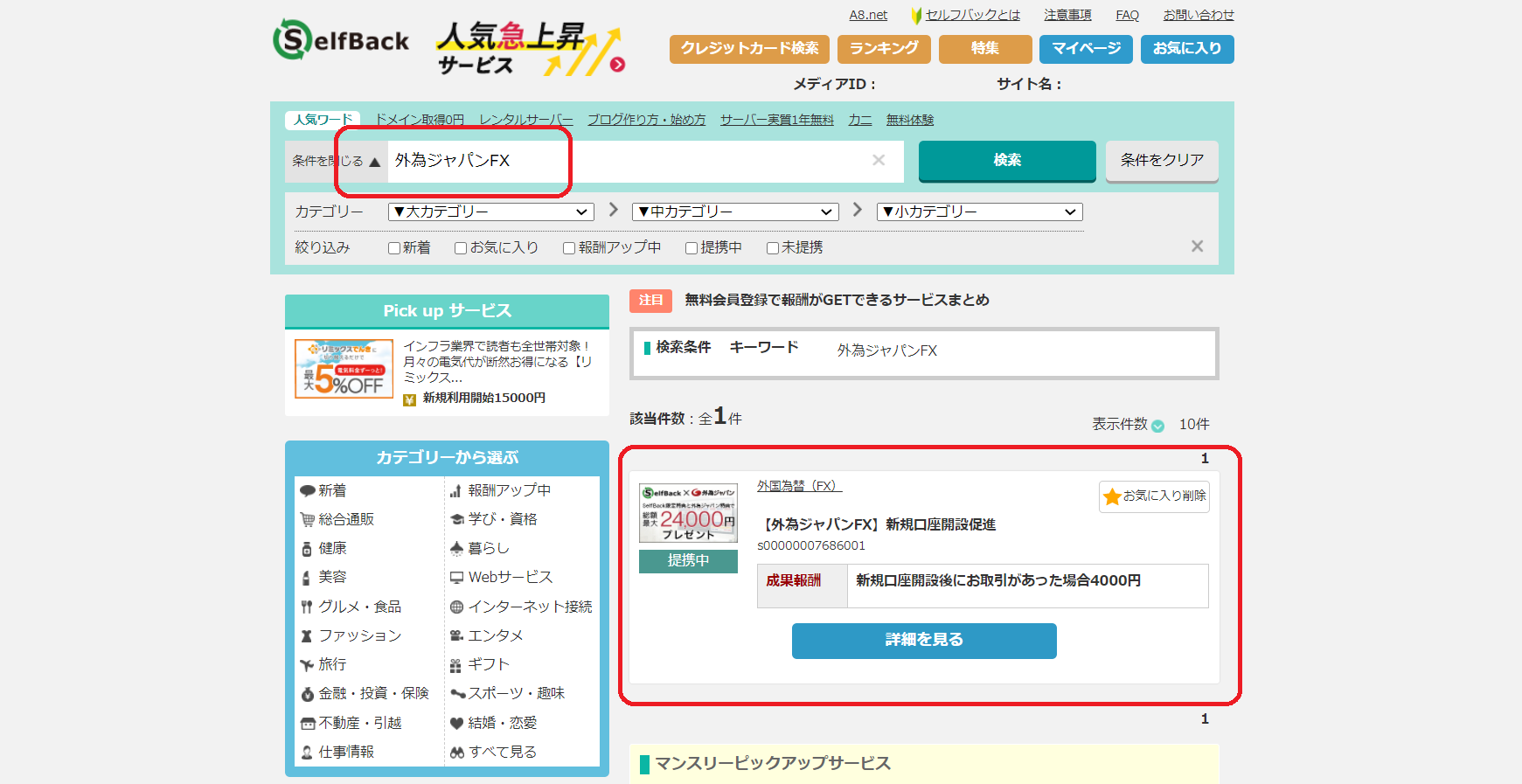Click the 不動産・引越 category icon

click(308, 724)
